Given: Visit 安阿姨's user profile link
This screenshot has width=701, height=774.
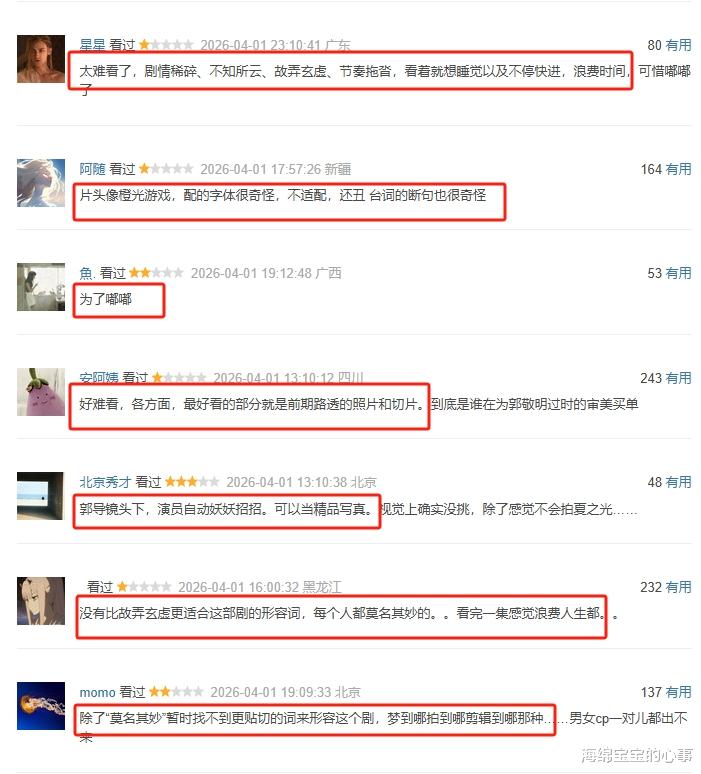Looking at the screenshot, I should tap(99, 378).
